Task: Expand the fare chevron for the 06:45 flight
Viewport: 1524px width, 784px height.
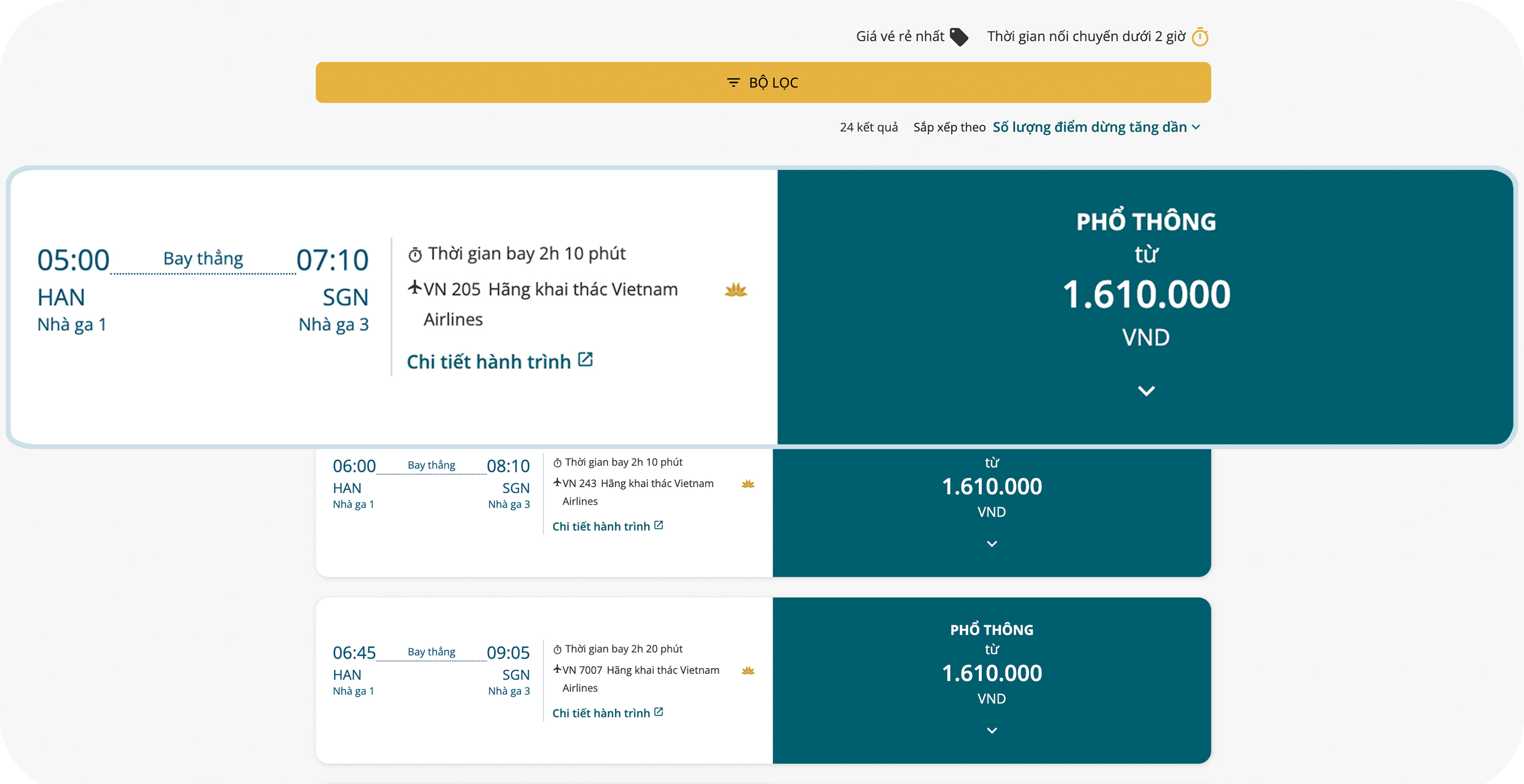Action: [x=992, y=731]
